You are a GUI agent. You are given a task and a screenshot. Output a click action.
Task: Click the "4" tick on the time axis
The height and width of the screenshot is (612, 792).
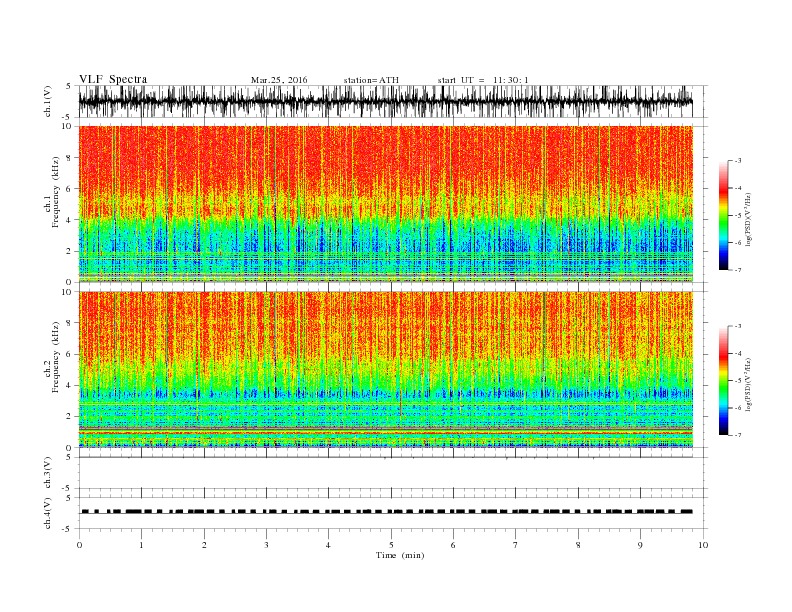(328, 545)
